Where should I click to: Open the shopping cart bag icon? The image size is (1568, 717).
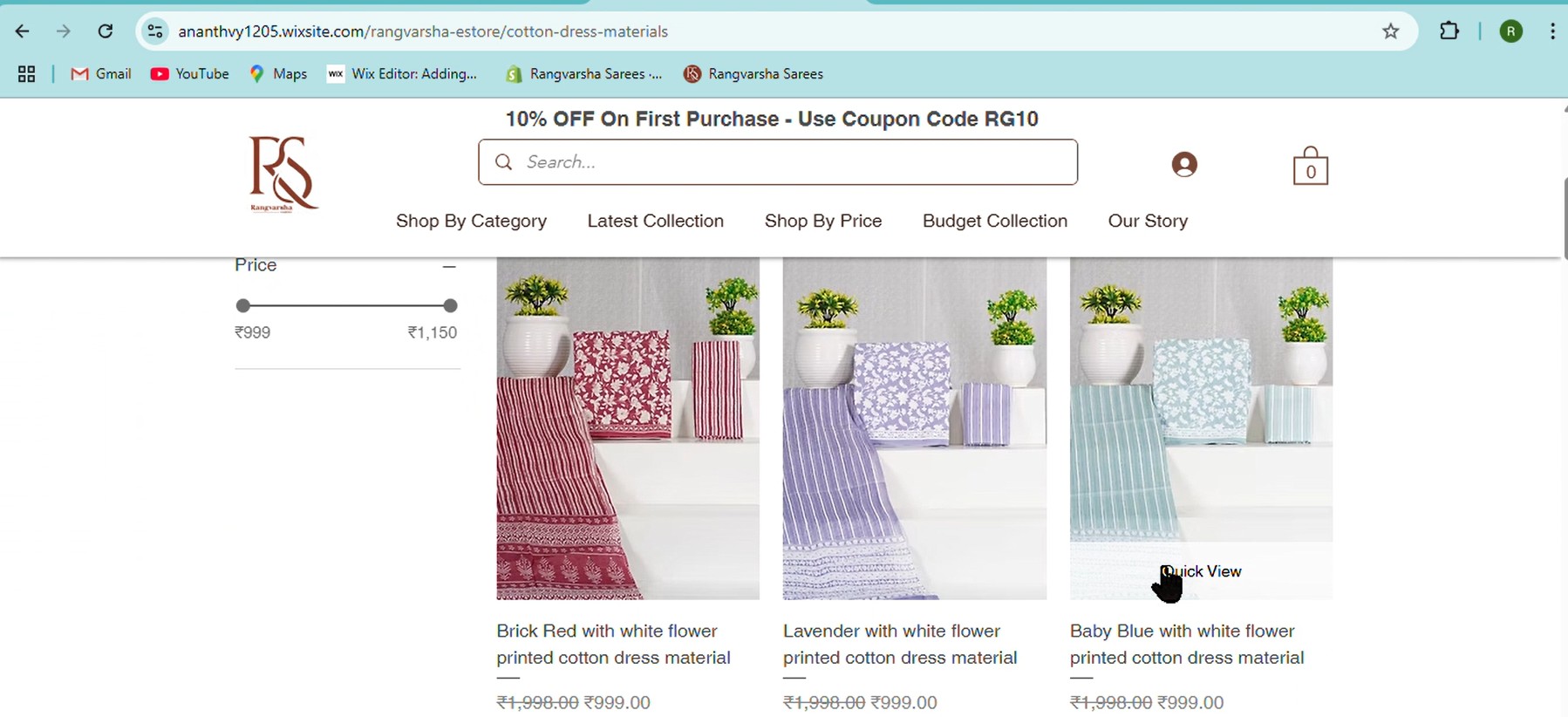coord(1310,167)
